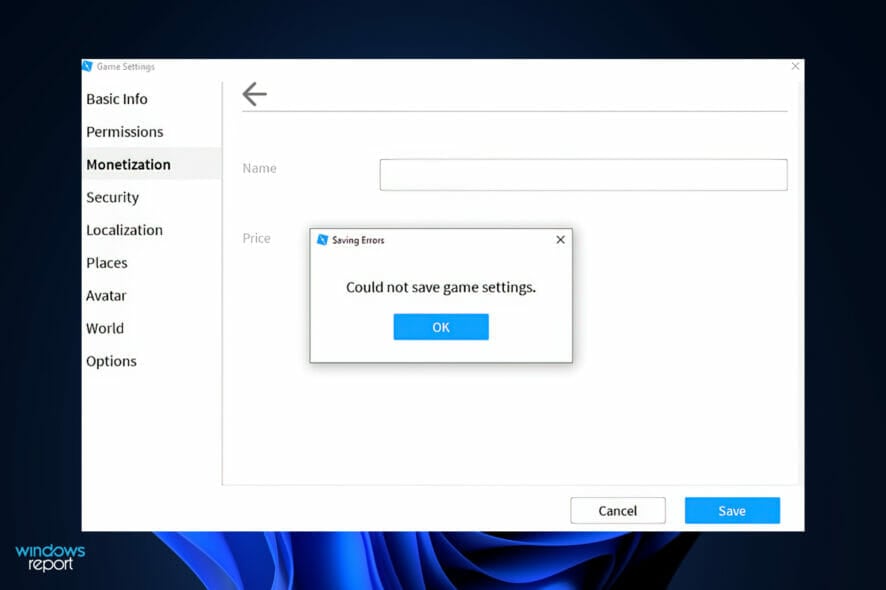Viewport: 886px width, 590px height.
Task: Close the Saving Errors dialog with X
Action: click(560, 240)
